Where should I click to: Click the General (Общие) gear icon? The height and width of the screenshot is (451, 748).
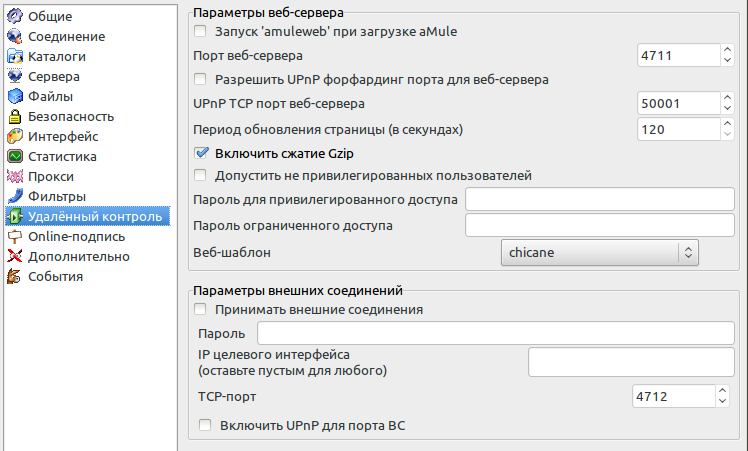click(x=15, y=16)
